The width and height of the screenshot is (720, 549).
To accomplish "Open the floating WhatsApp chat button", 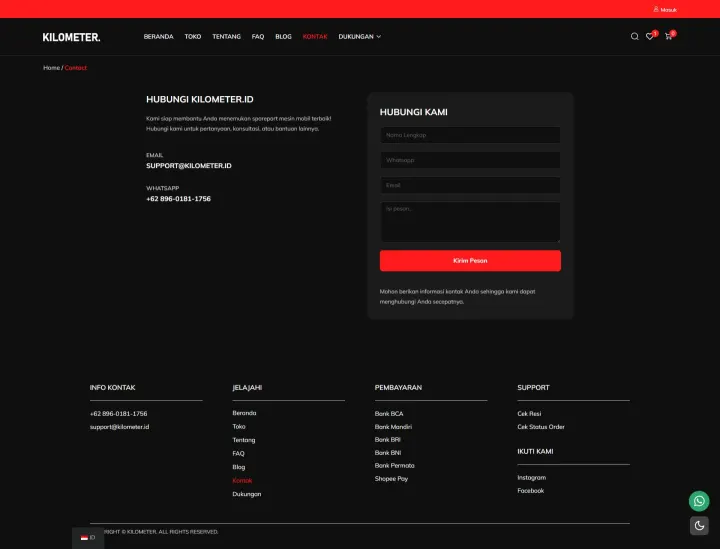I will point(699,501).
